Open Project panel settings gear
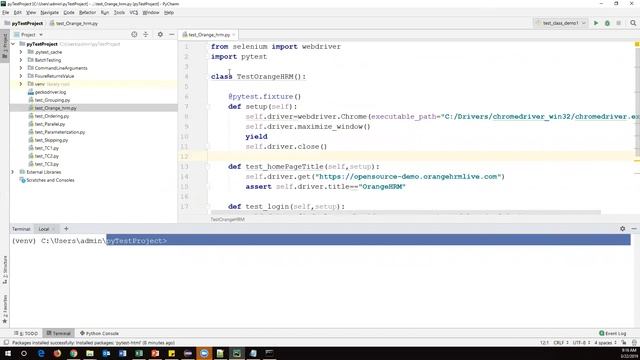Screen dimensions: 640x360 point(160,35)
